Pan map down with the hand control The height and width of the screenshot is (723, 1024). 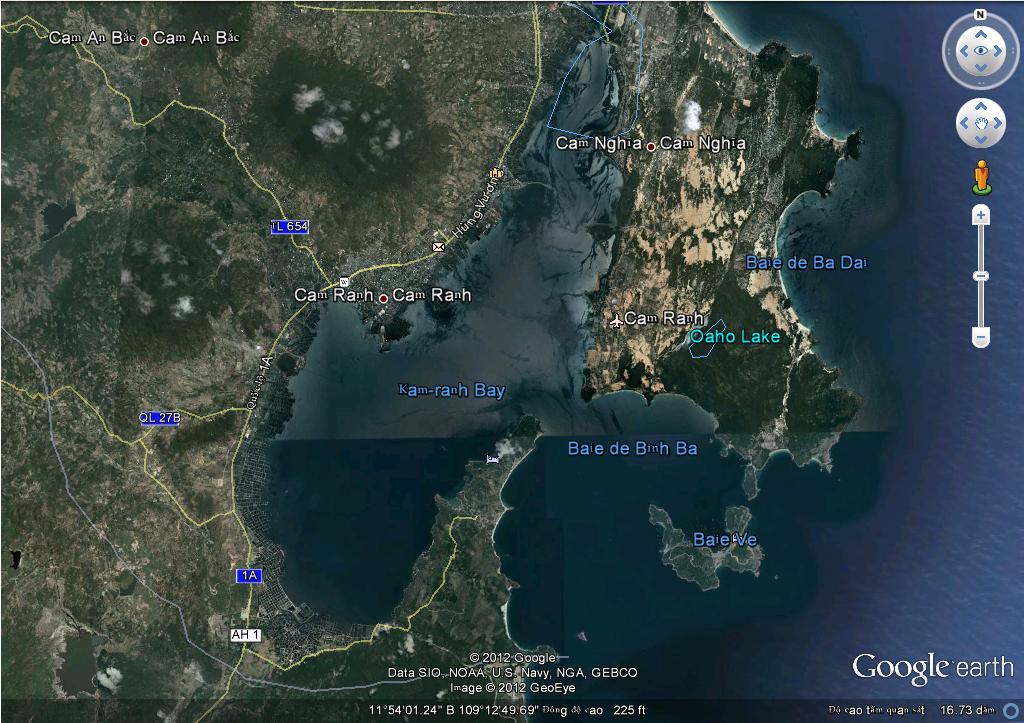click(x=980, y=141)
